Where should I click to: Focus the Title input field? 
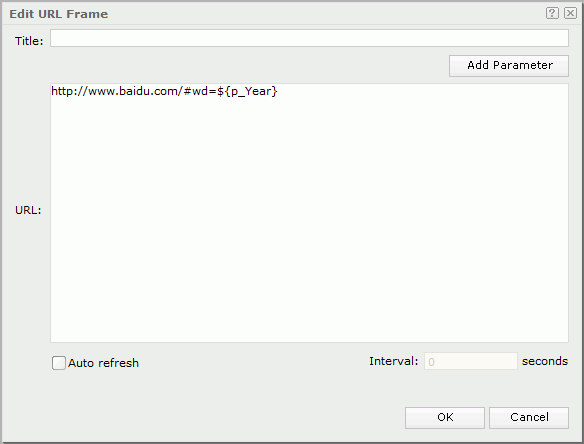coord(309,38)
